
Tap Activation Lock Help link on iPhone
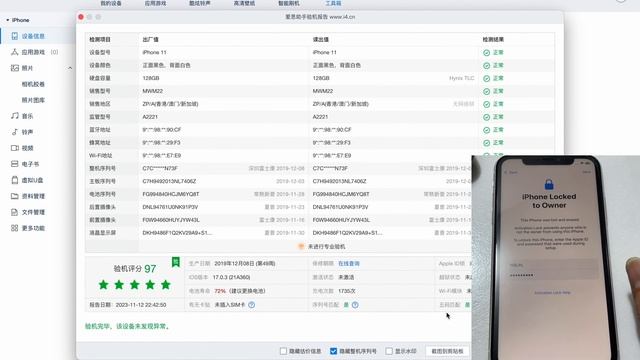(x=552, y=293)
